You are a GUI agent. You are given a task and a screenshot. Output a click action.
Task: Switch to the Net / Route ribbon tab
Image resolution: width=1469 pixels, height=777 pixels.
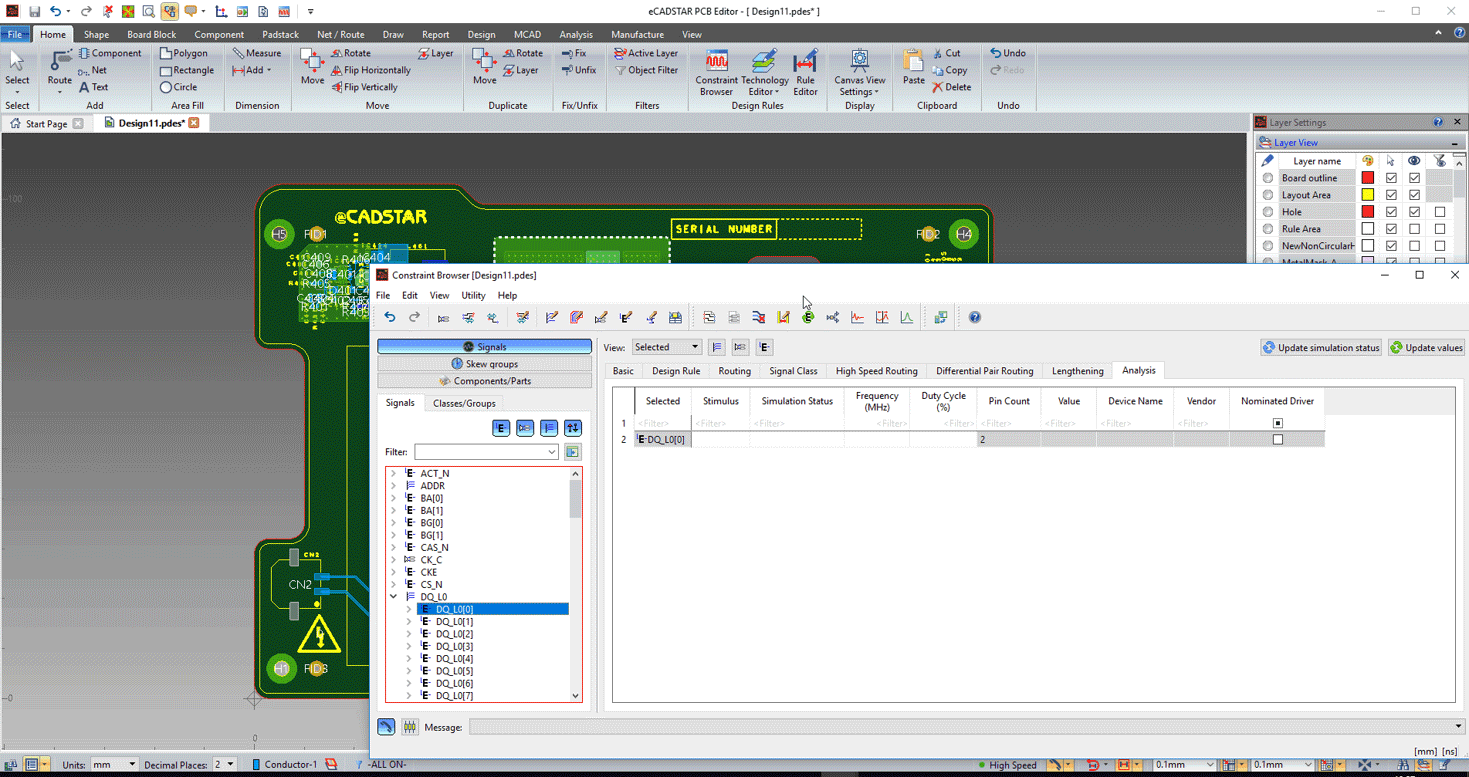pyautogui.click(x=340, y=34)
